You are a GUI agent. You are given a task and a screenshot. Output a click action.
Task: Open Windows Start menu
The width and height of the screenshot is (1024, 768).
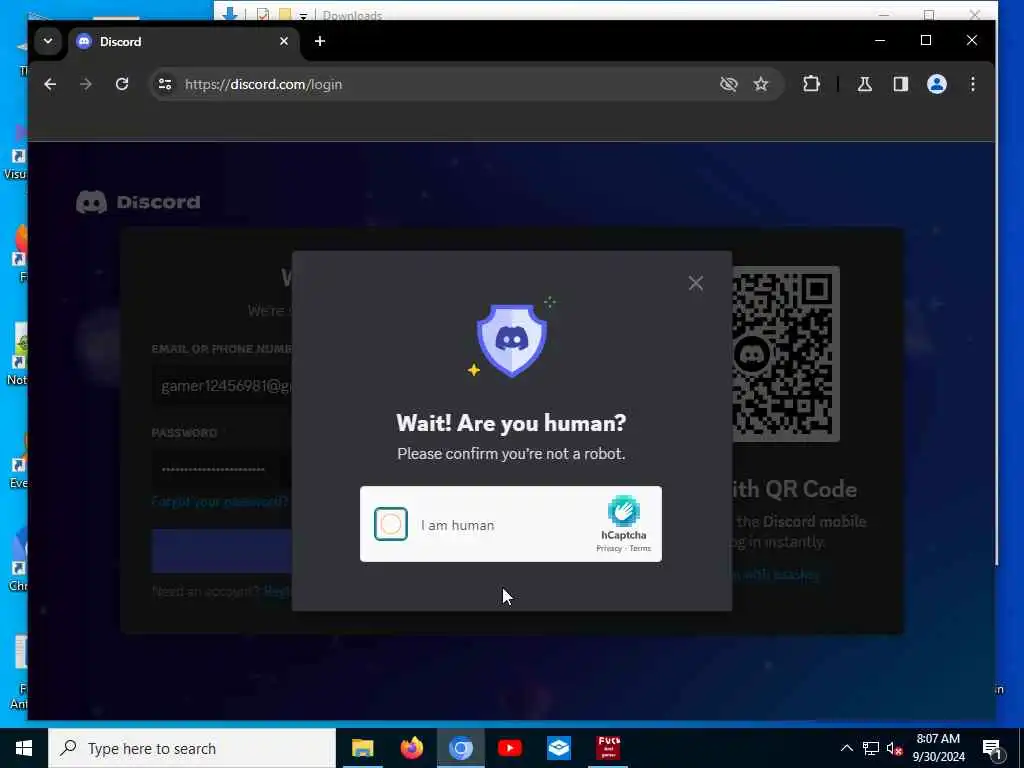point(24,748)
